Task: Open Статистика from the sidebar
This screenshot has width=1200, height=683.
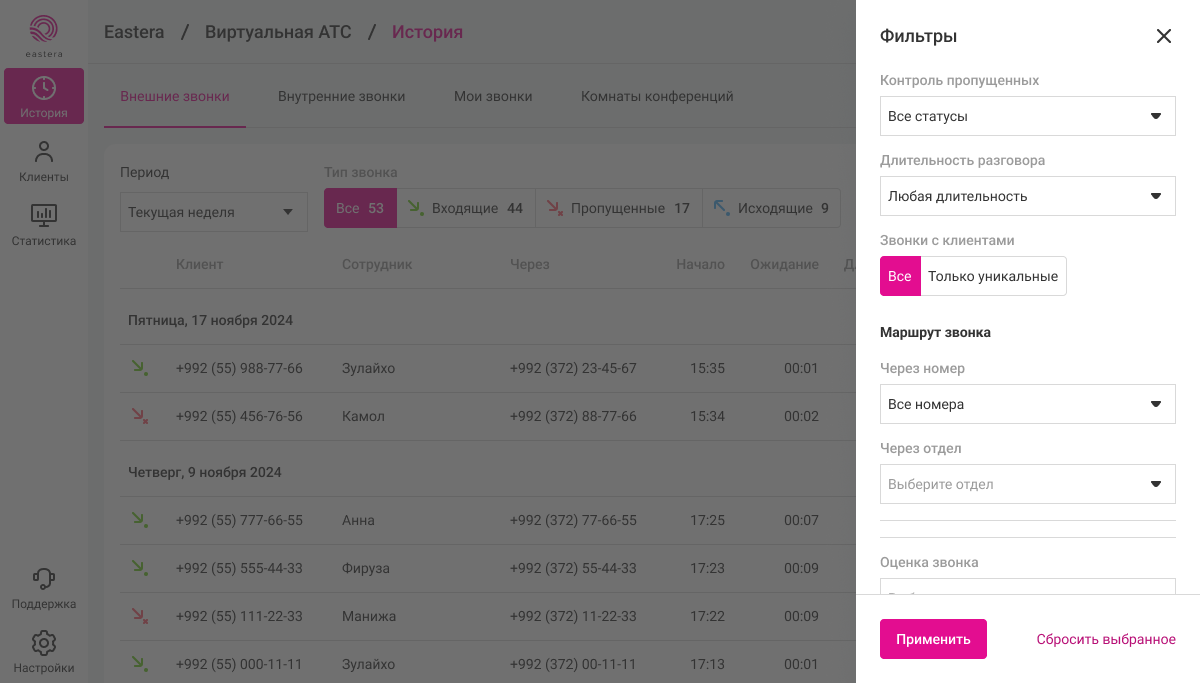Action: (44, 225)
